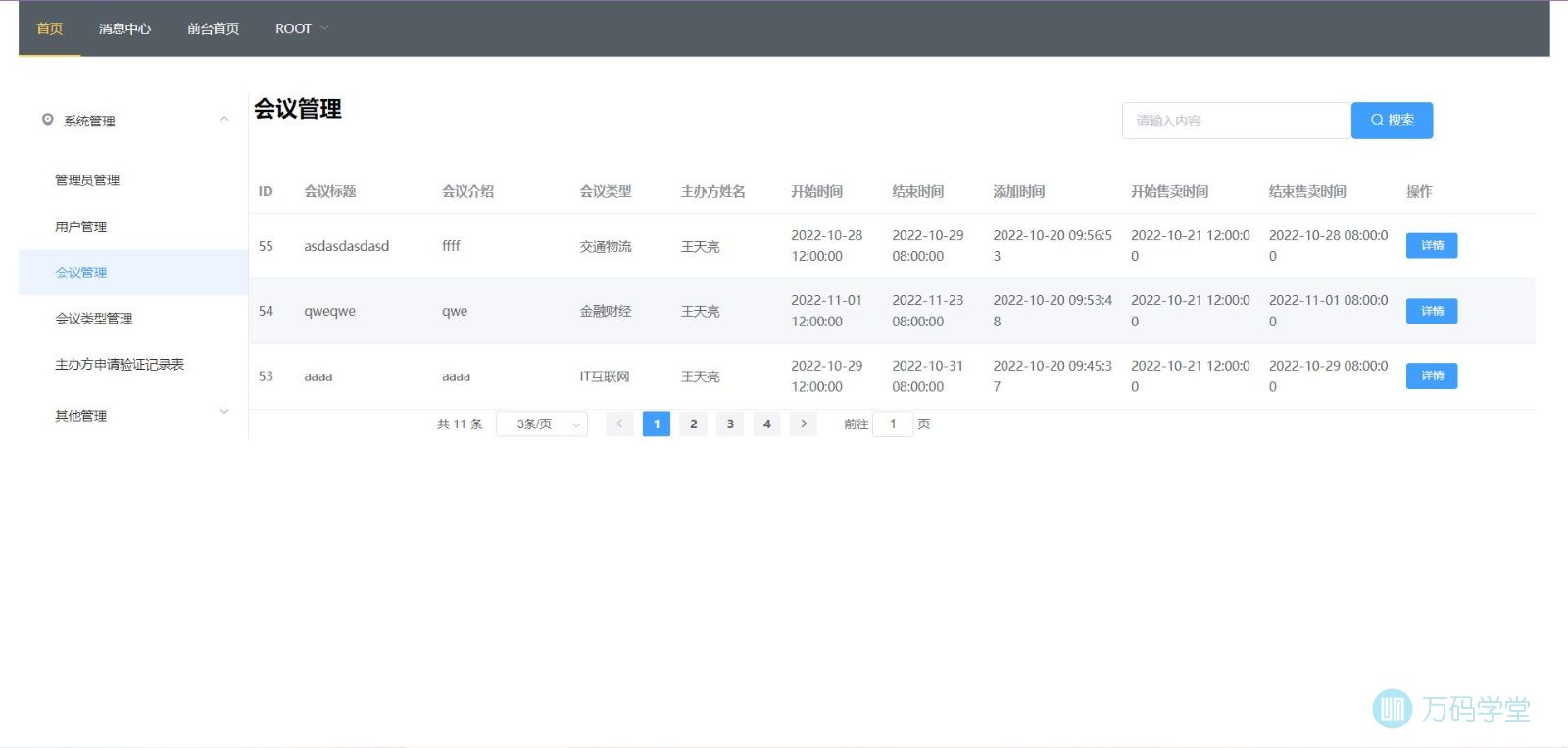Go to page 3

coord(730,424)
